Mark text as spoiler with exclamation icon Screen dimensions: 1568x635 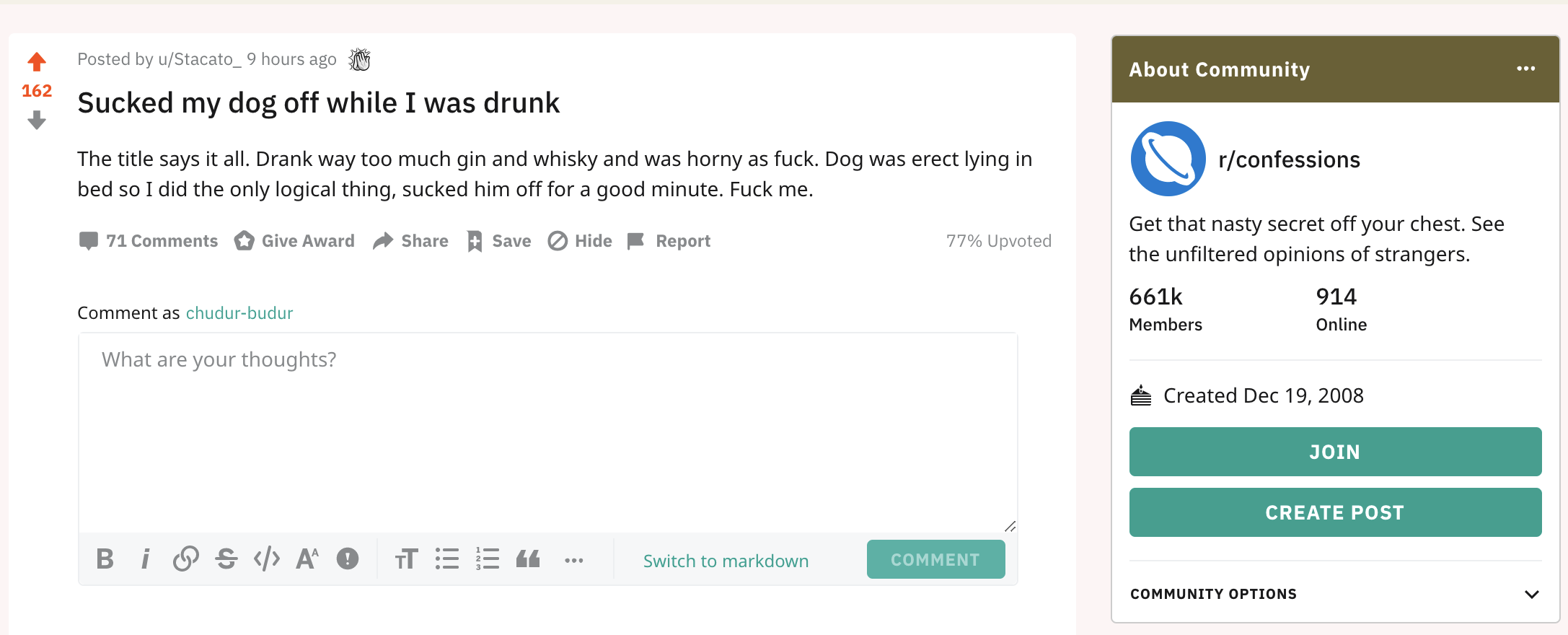point(348,559)
